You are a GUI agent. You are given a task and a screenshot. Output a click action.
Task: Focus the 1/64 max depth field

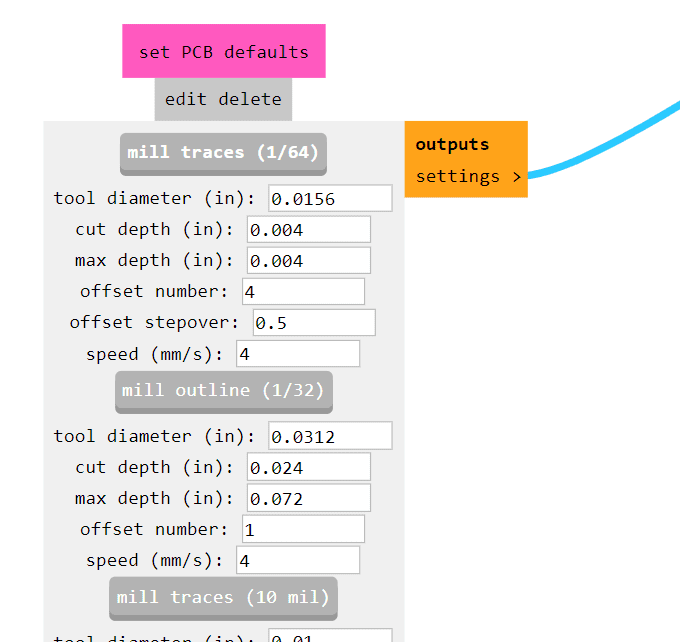[309, 261]
